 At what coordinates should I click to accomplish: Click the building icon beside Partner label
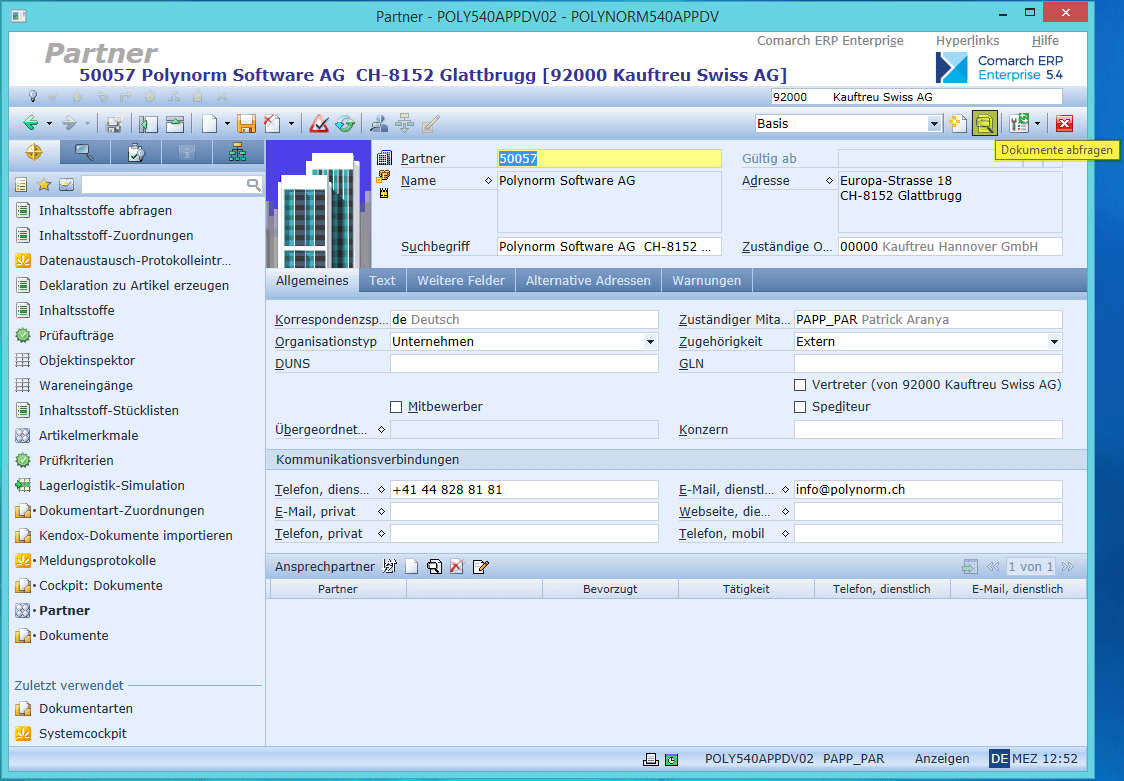click(x=384, y=158)
